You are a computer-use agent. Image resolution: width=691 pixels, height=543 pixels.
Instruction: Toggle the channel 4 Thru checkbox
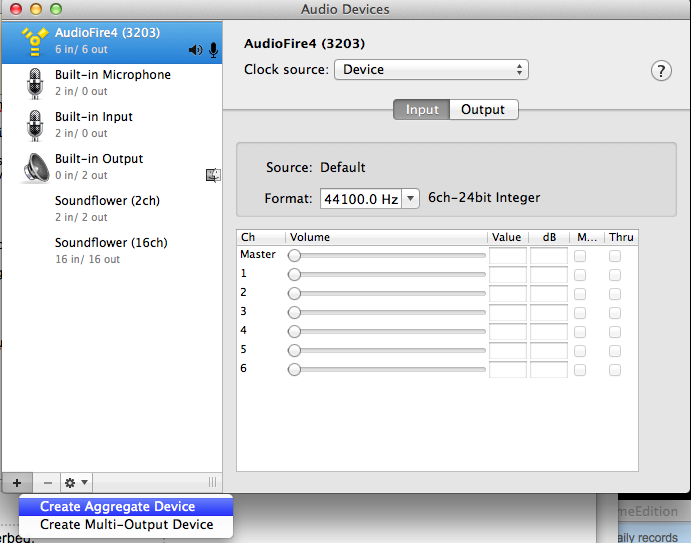click(615, 332)
